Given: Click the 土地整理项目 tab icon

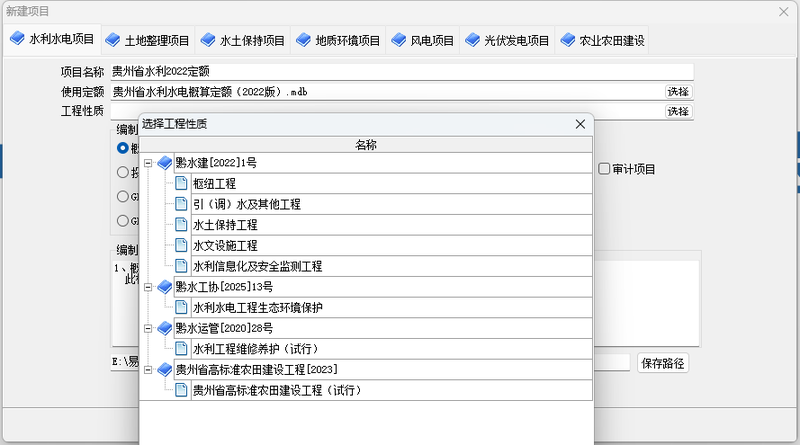Looking at the screenshot, I should pyautogui.click(x=112, y=40).
